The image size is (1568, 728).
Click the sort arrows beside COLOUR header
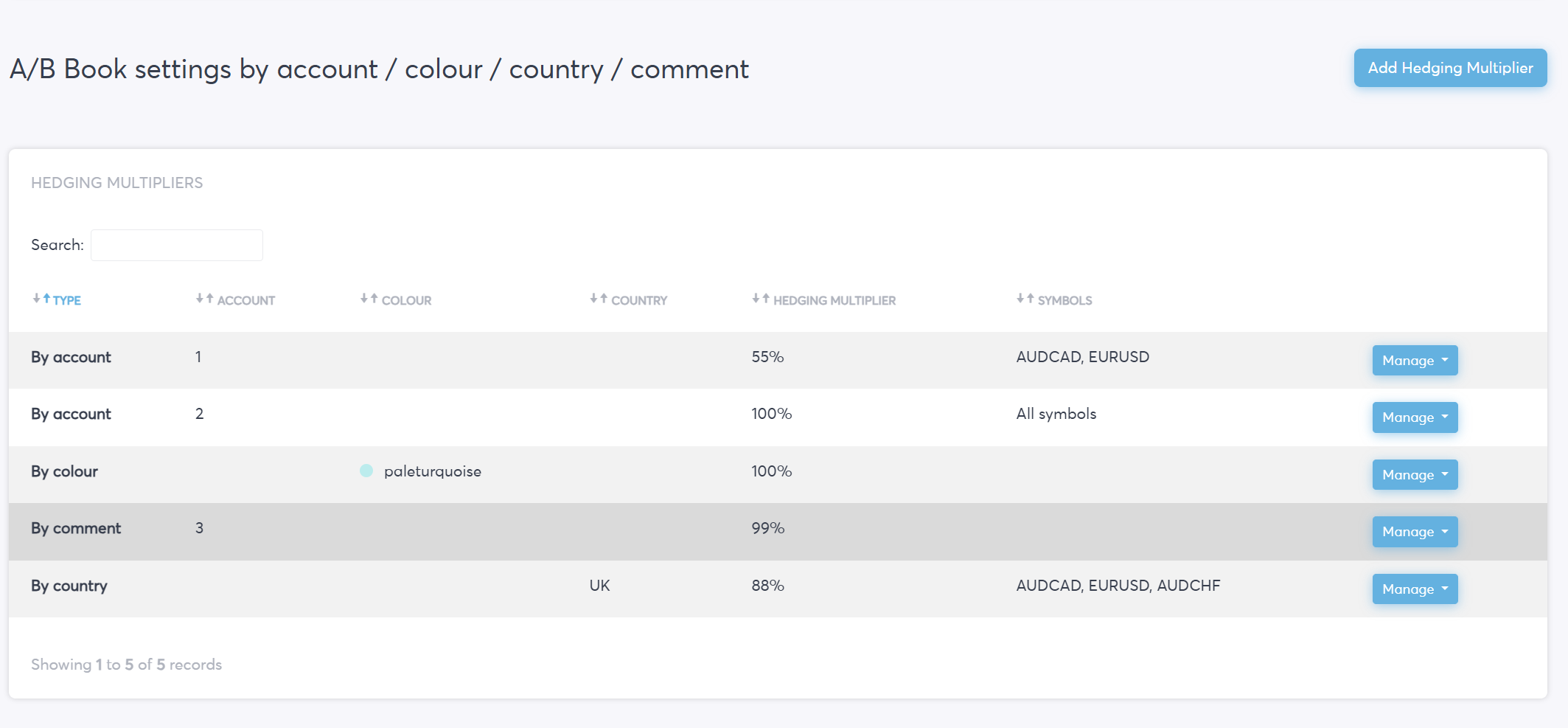click(369, 299)
